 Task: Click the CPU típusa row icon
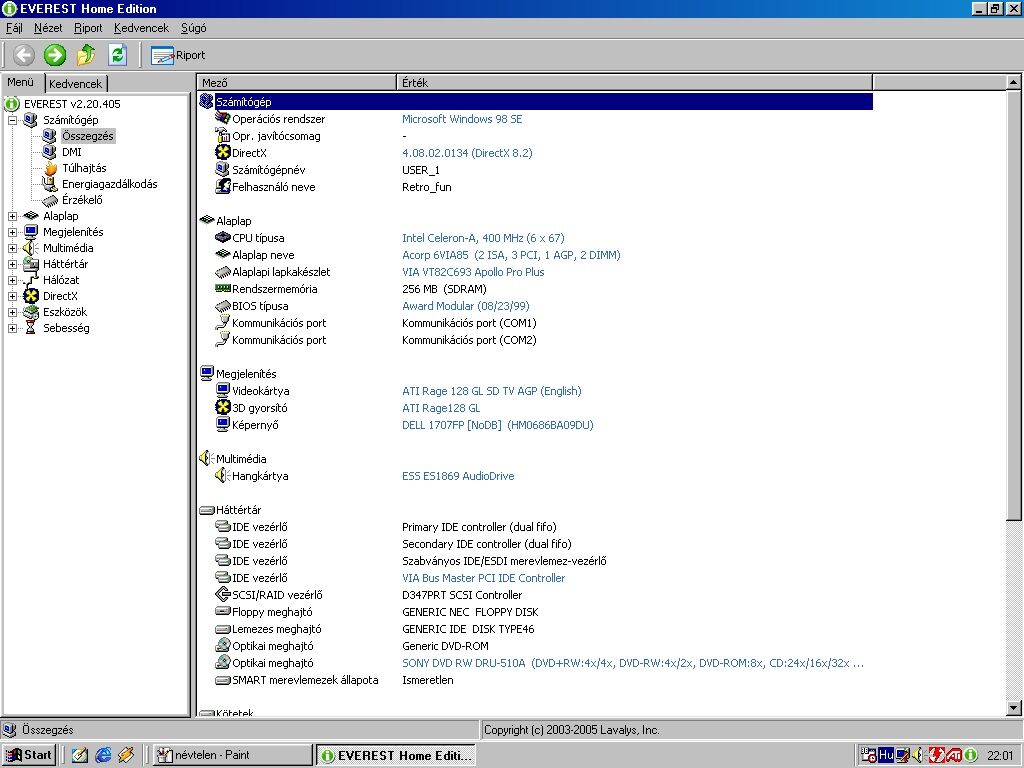tap(223, 237)
